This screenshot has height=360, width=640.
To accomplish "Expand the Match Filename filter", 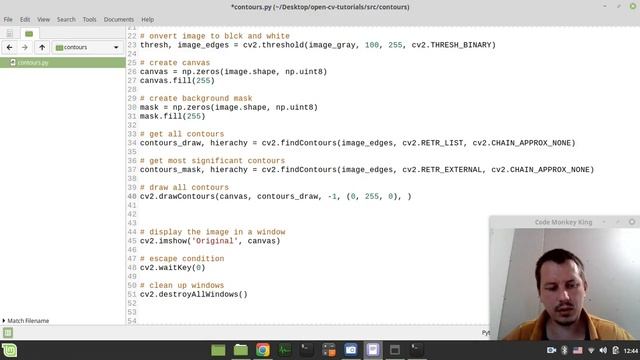I will coord(26,321).
